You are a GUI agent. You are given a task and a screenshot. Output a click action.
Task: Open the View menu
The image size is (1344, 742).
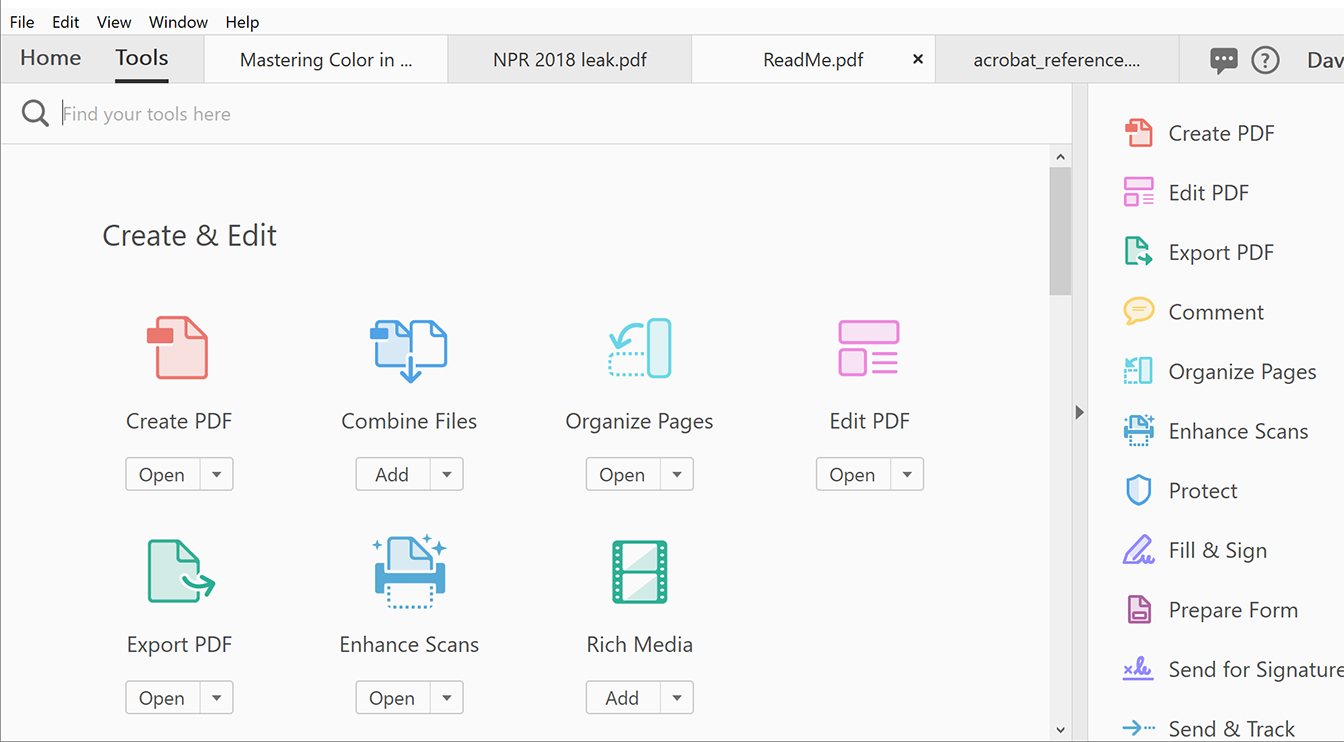coord(114,22)
